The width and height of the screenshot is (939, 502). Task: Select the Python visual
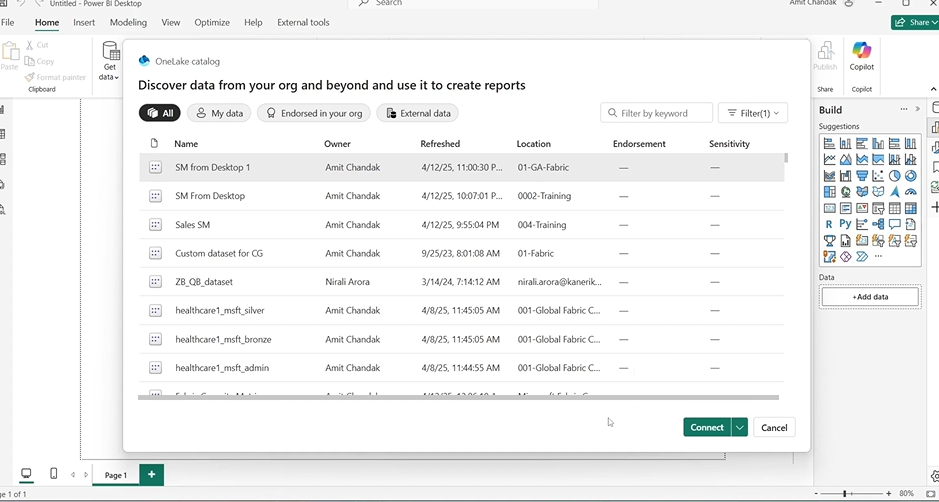pyautogui.click(x=846, y=224)
